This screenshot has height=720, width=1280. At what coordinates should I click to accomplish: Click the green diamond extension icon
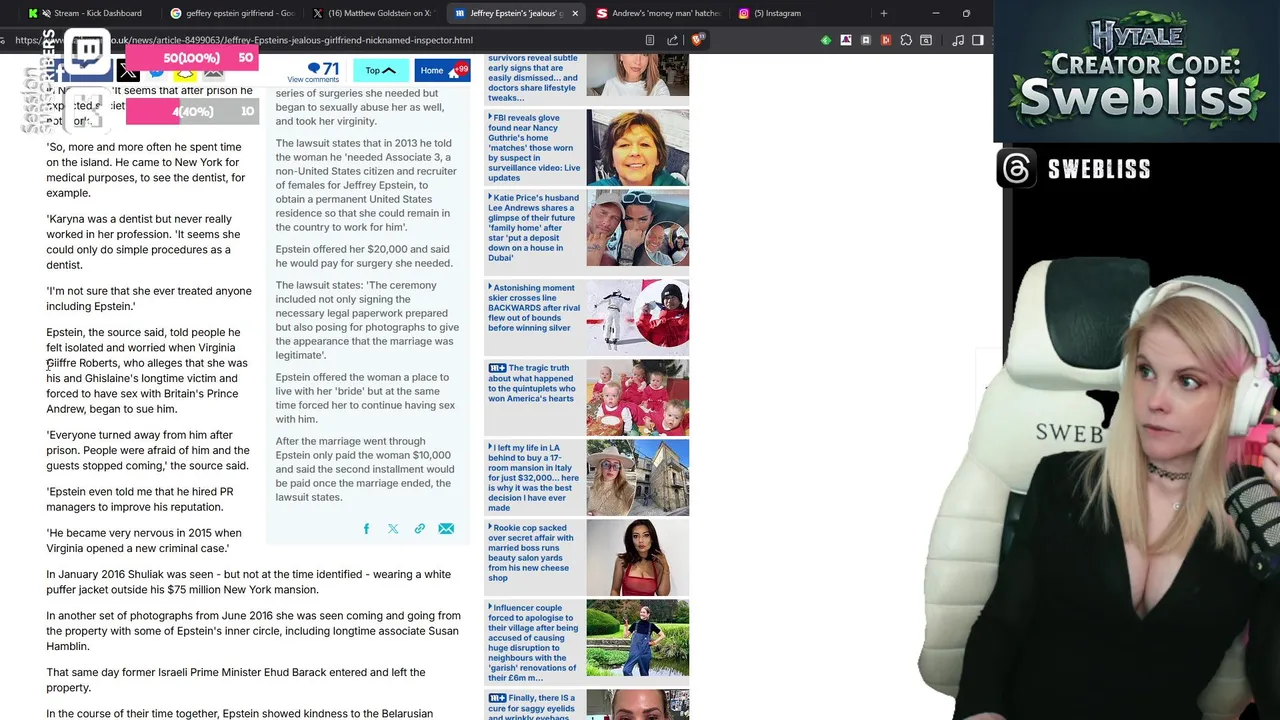826,40
